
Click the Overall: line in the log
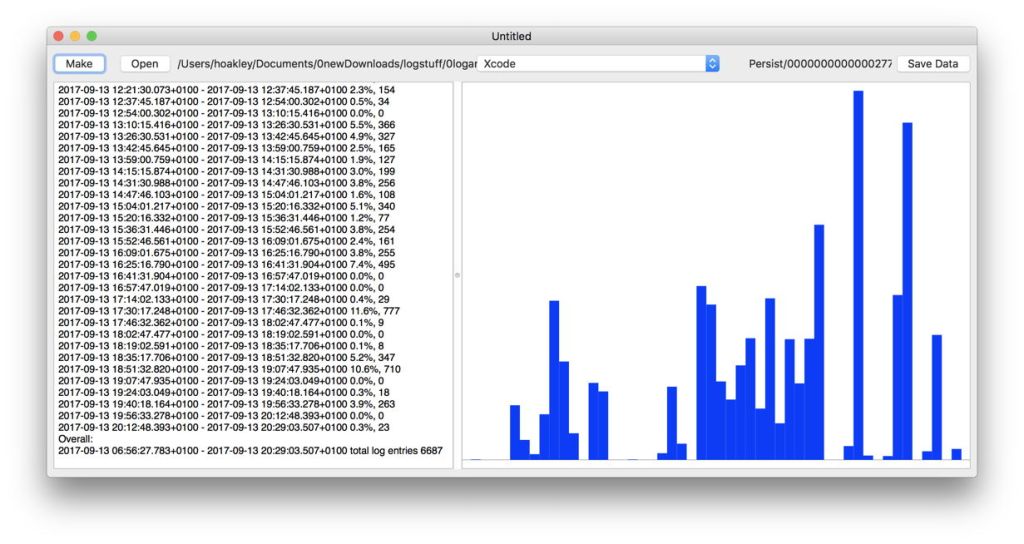pos(76,439)
